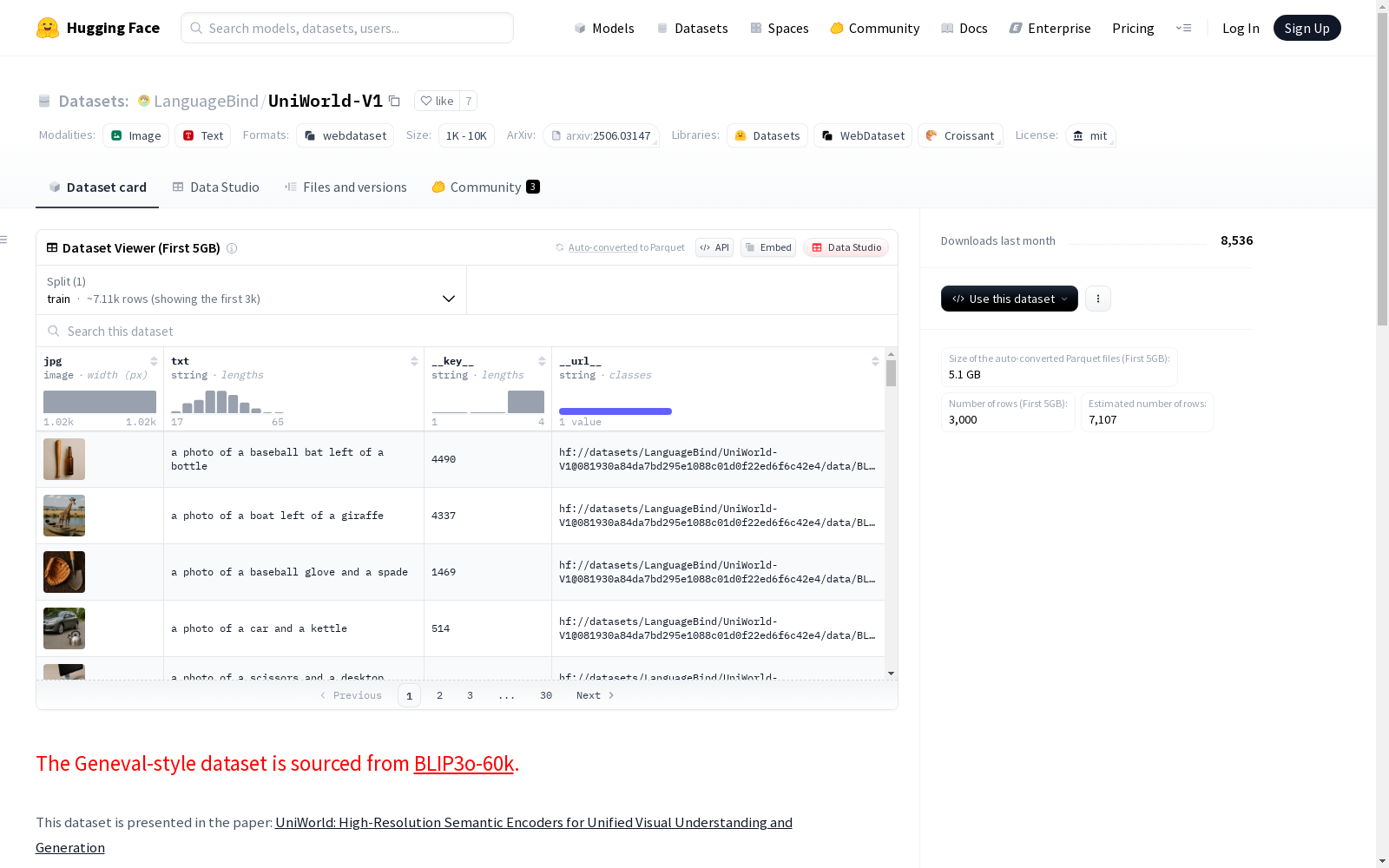Open Community in the top navigation

pyautogui.click(x=875, y=28)
